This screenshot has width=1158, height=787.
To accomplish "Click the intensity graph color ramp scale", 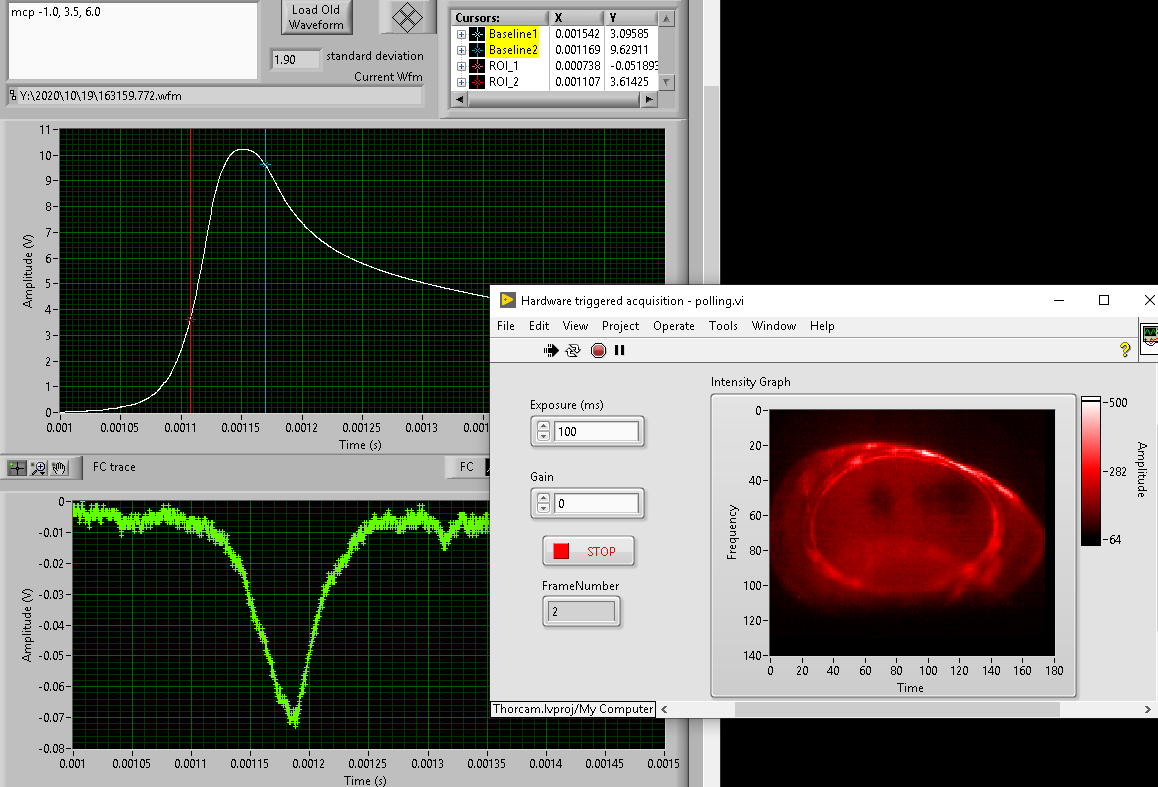I will coord(1092,470).
